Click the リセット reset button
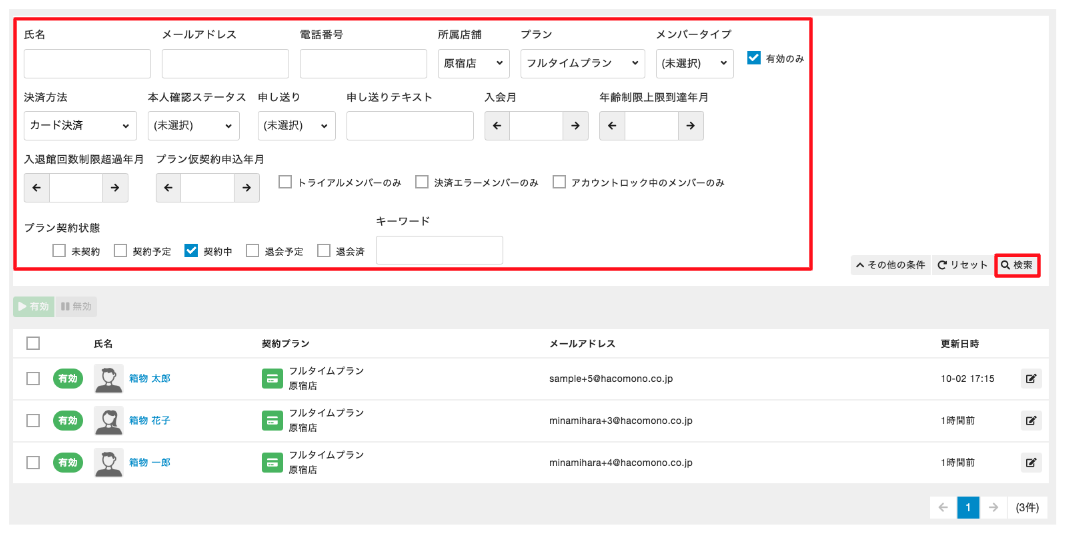The image size is (1065, 533). [x=962, y=265]
